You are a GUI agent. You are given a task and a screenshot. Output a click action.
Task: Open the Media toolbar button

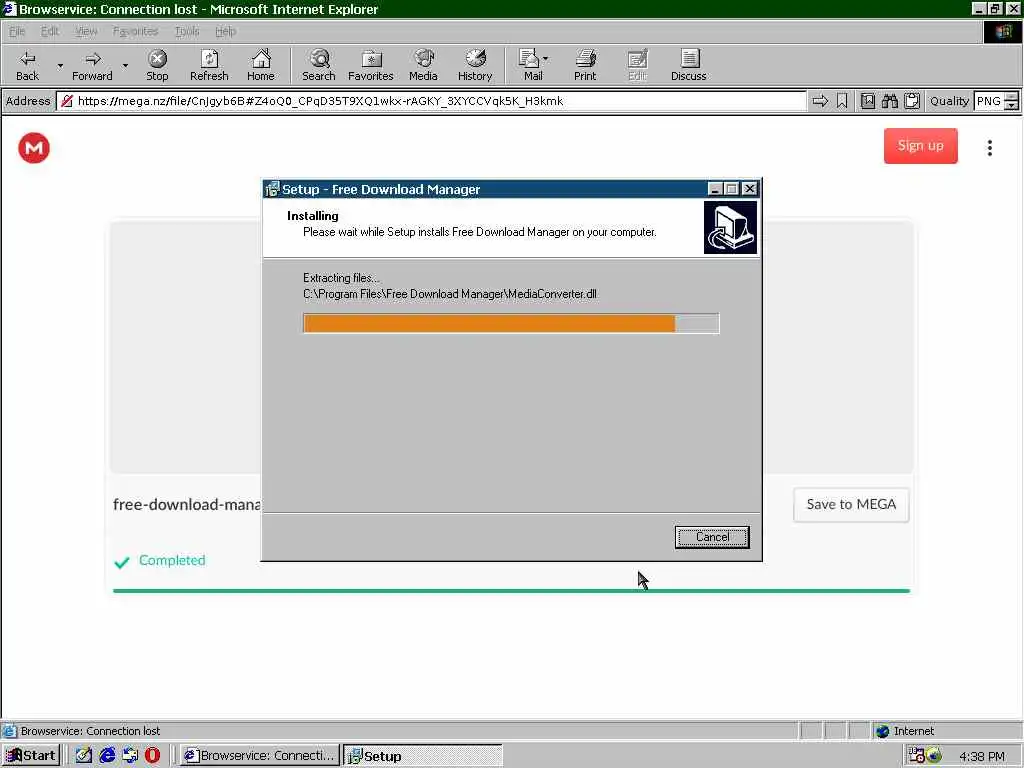pos(423,65)
